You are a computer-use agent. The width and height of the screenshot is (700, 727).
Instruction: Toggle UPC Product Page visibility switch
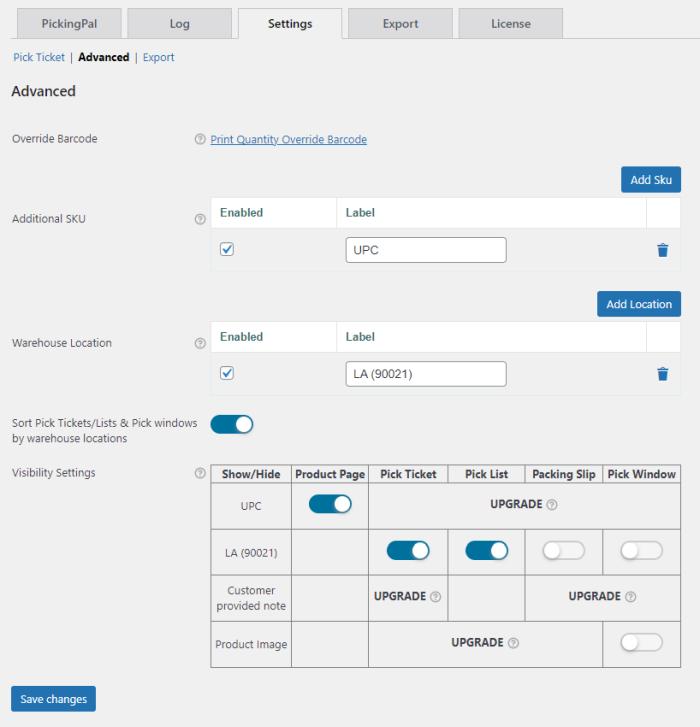330,504
